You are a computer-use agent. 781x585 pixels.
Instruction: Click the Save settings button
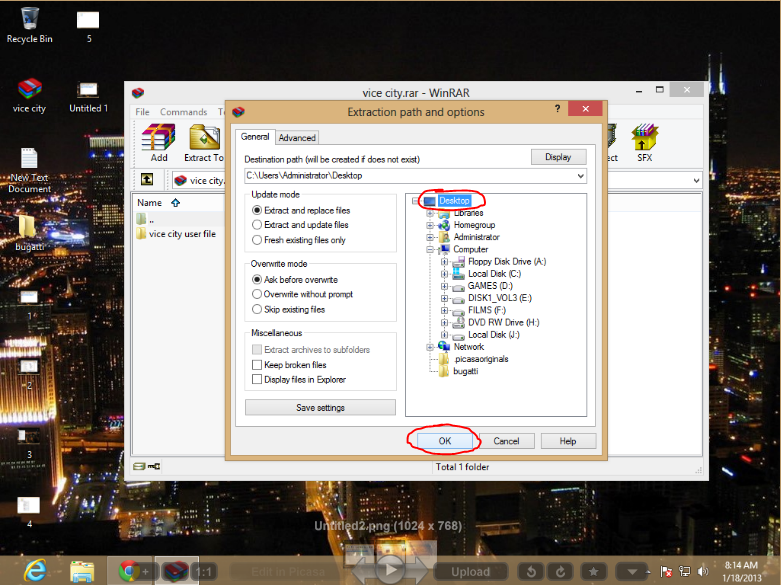[x=320, y=408]
